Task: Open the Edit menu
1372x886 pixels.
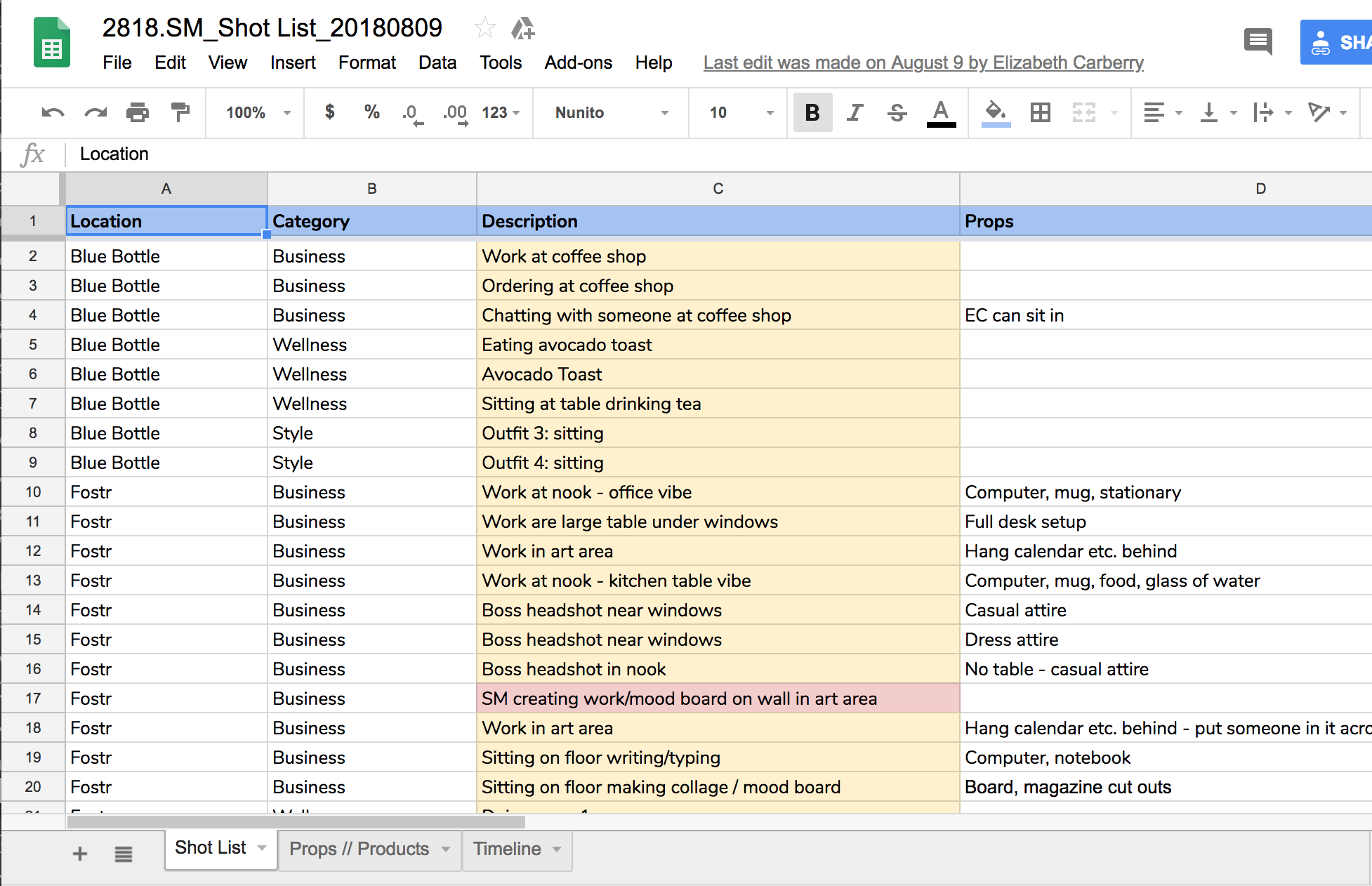Action: pyautogui.click(x=170, y=62)
